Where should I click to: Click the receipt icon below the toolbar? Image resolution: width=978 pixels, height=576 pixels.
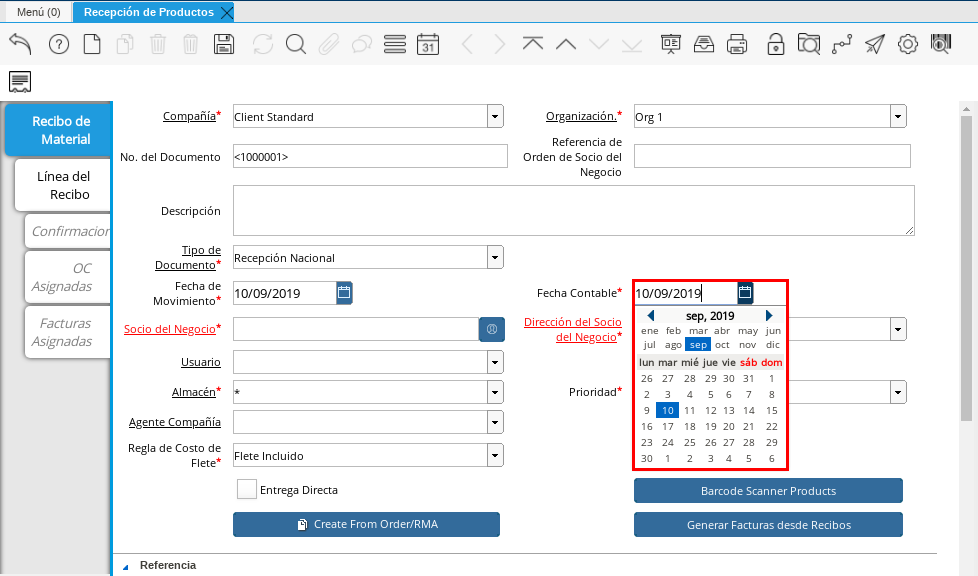(20, 82)
